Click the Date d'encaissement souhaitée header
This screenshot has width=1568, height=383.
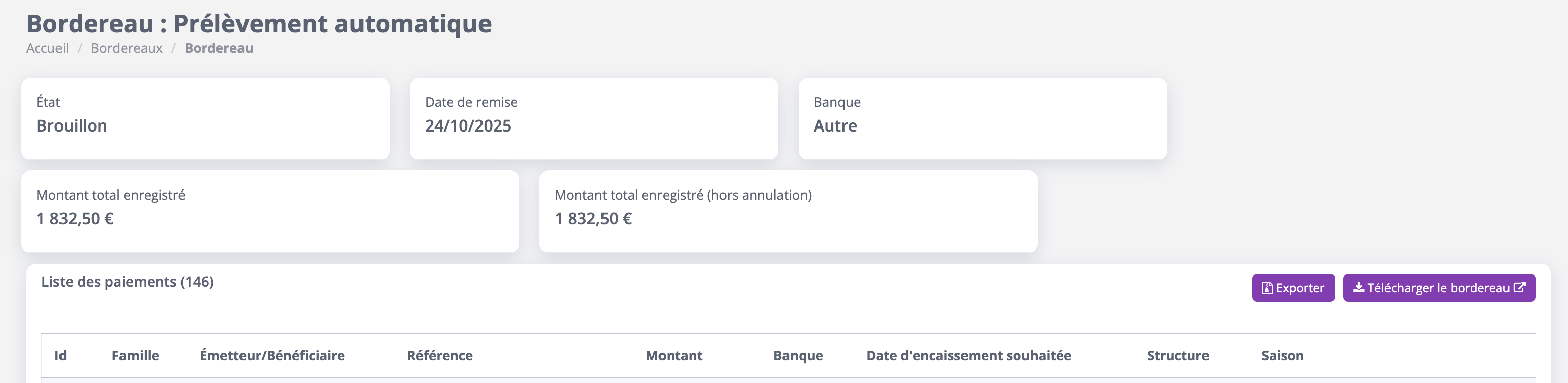(969, 356)
